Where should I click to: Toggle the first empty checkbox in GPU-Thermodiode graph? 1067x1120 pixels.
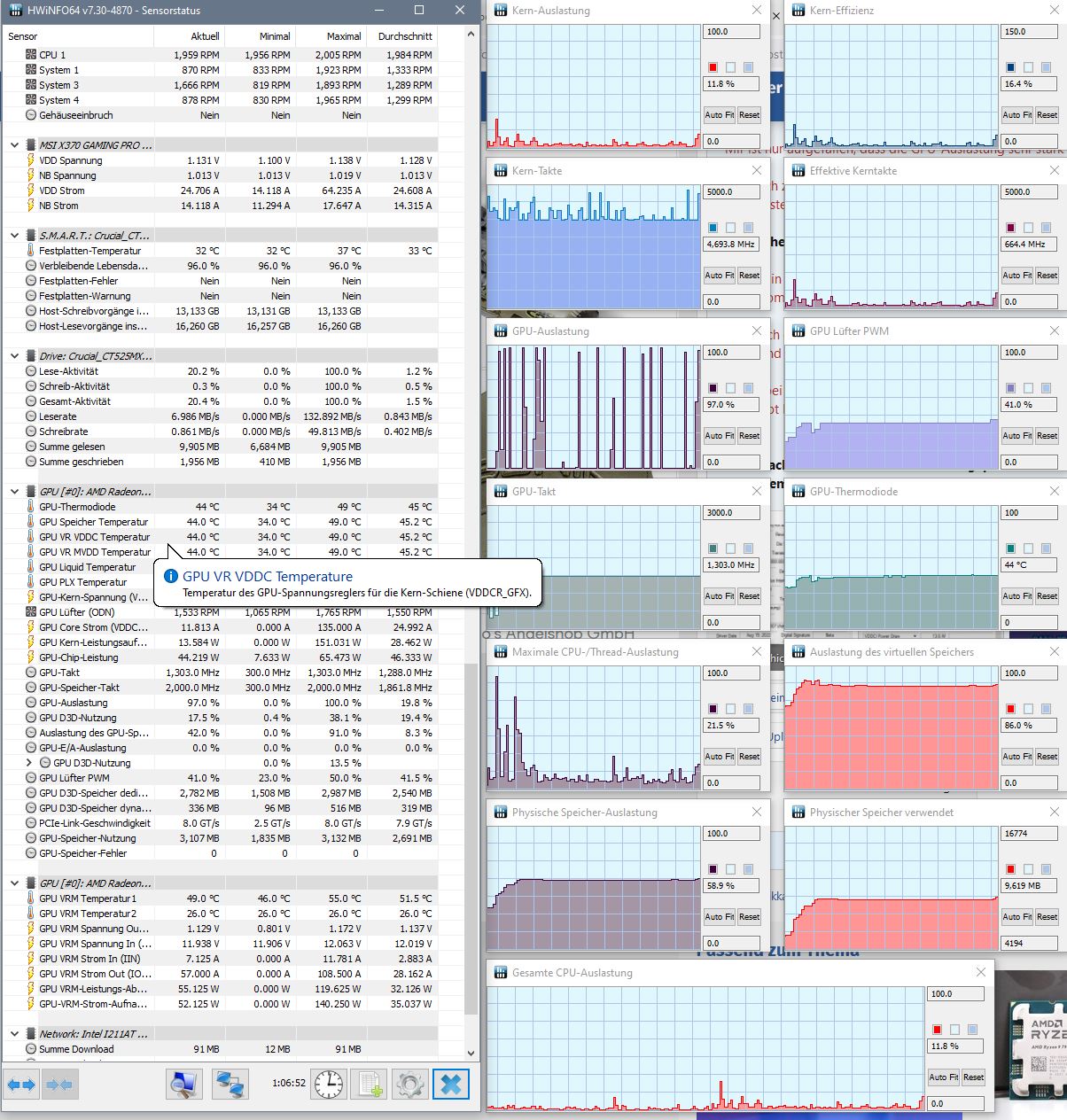pyautogui.click(x=1028, y=548)
